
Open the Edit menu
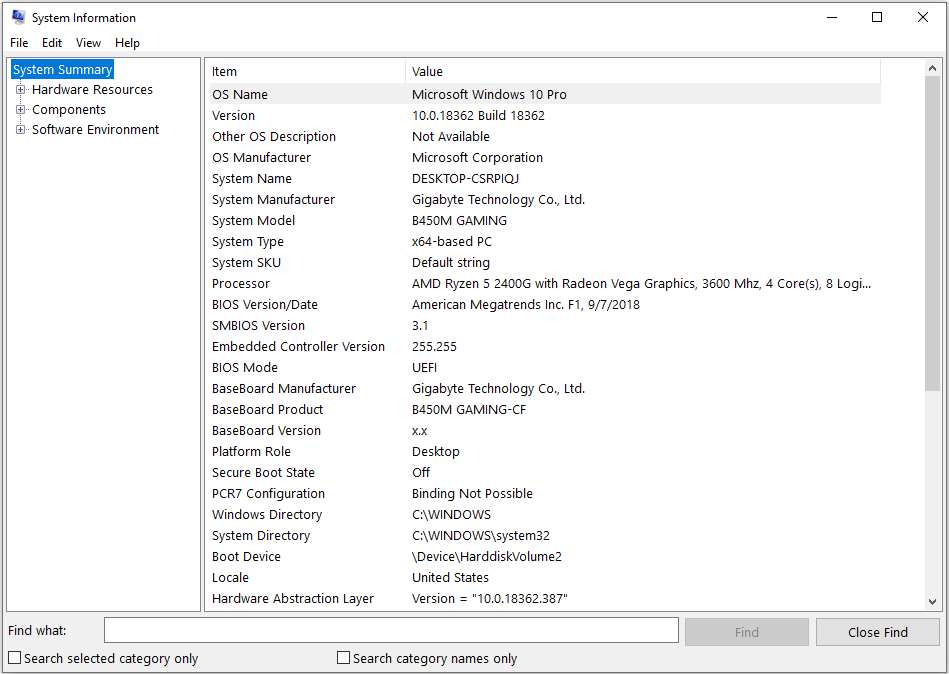click(52, 43)
